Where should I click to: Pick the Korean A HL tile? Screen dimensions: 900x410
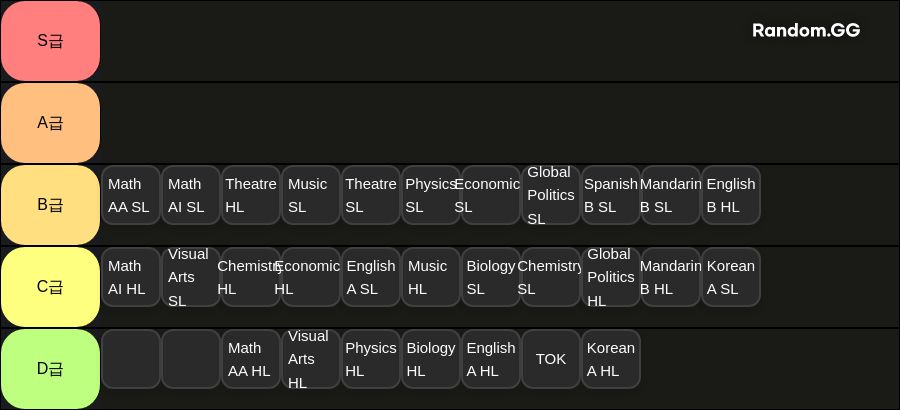pos(611,359)
